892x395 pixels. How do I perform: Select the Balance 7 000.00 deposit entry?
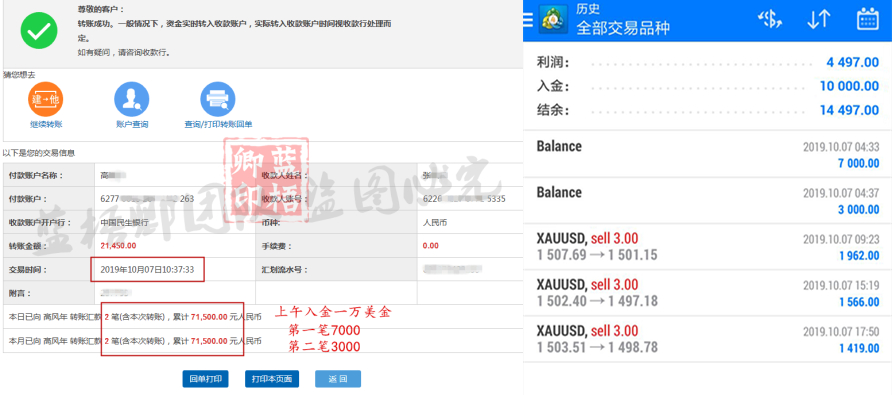[x=708, y=154]
